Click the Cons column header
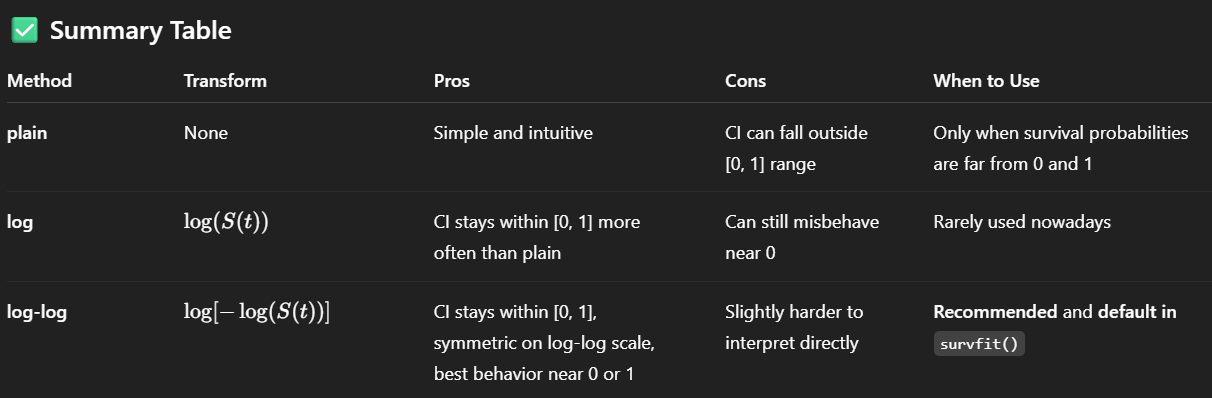Screen dimensions: 1212x398 (746, 81)
